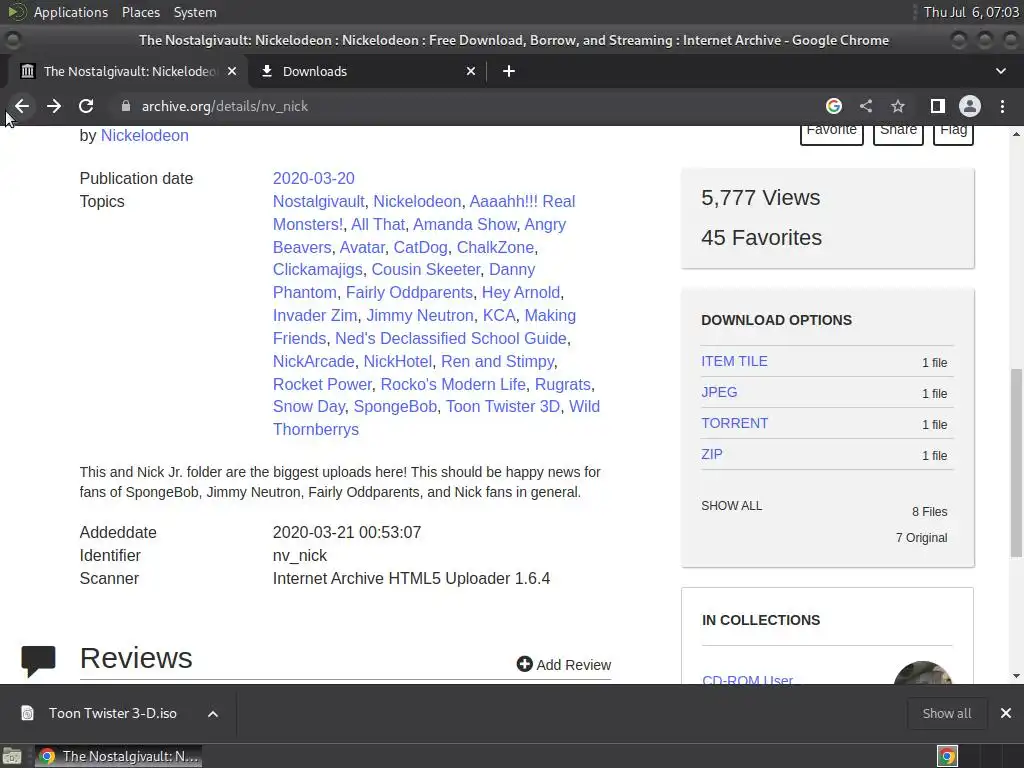
Task: Click Show all downloads
Action: tap(946, 713)
